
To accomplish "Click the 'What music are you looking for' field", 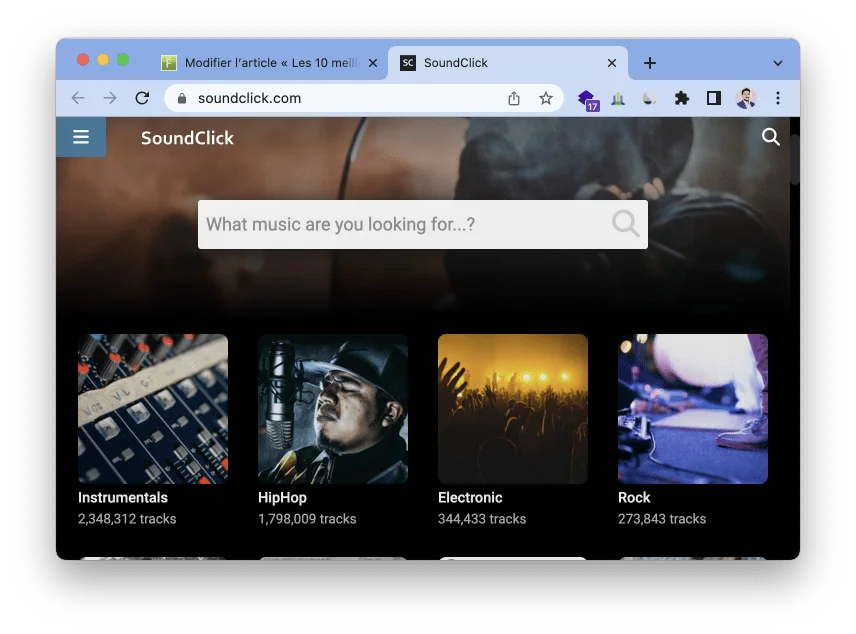I will point(423,224).
